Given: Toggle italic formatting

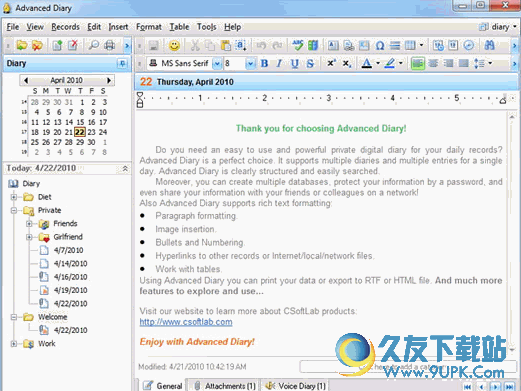Looking at the screenshot, I should (279, 63).
